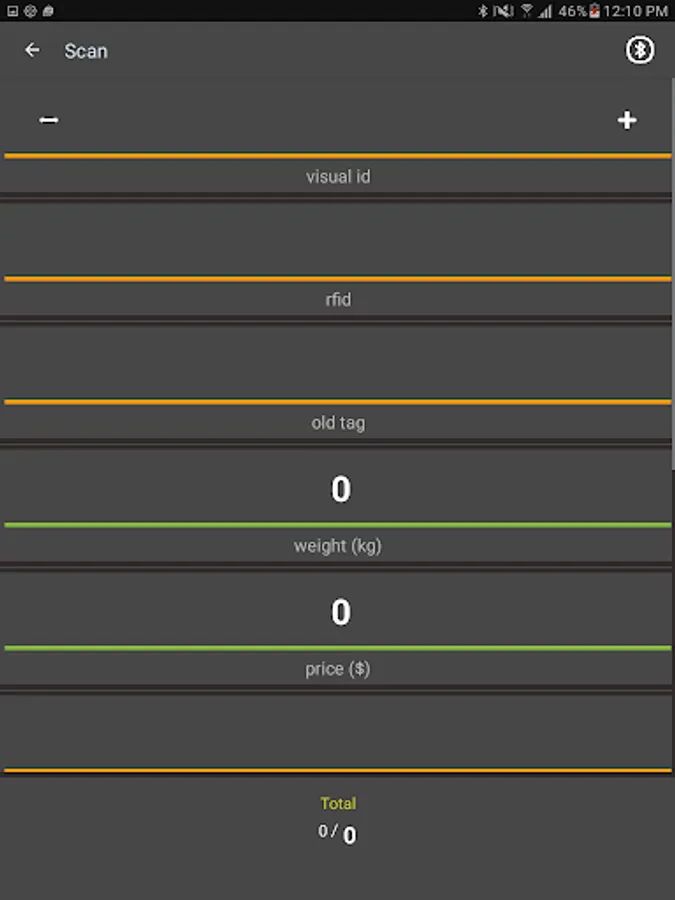The height and width of the screenshot is (900, 675).
Task: Tap the leftmost notification icon in status bar
Action: pyautogui.click(x=11, y=11)
